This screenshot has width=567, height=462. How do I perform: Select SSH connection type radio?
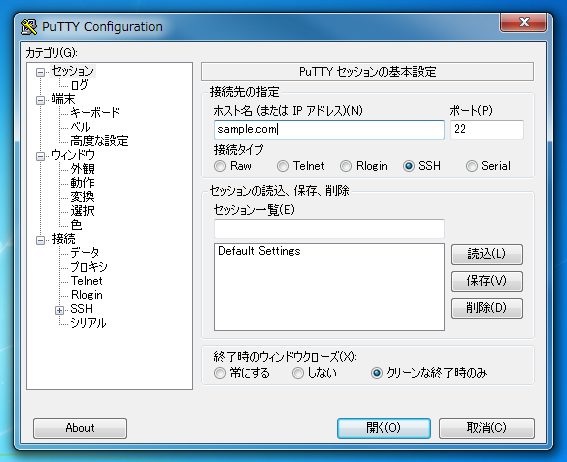[409, 166]
